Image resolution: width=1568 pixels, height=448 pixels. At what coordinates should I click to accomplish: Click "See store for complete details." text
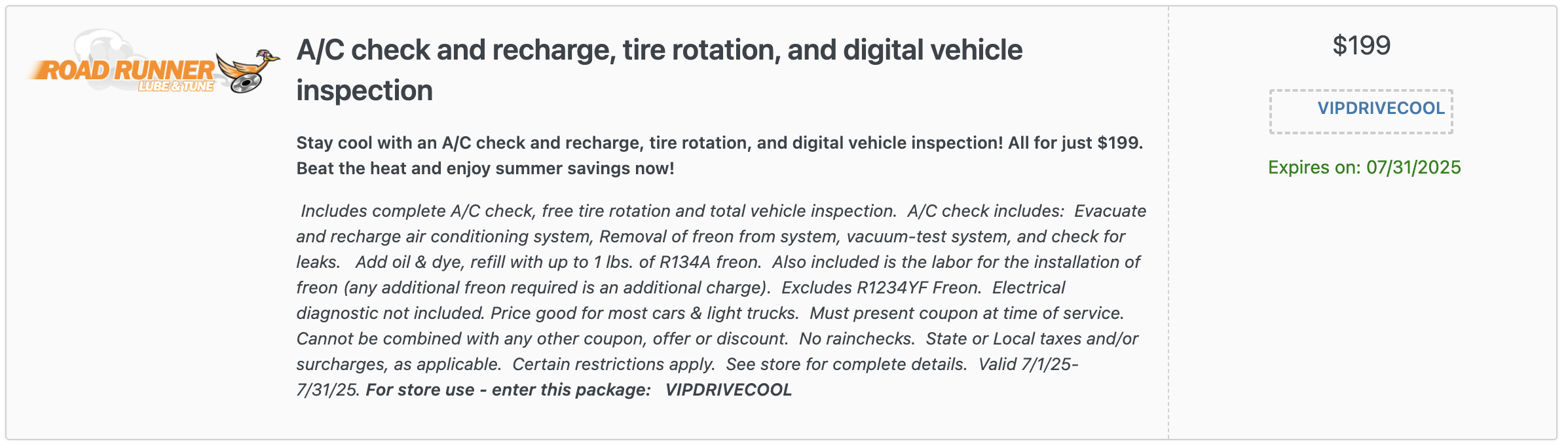point(846,364)
